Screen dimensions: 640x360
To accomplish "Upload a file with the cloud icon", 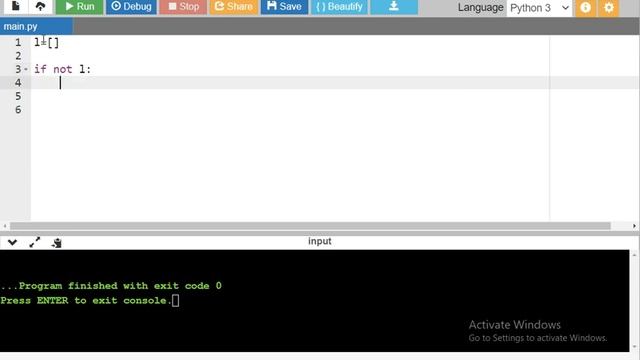I will click(x=40, y=7).
